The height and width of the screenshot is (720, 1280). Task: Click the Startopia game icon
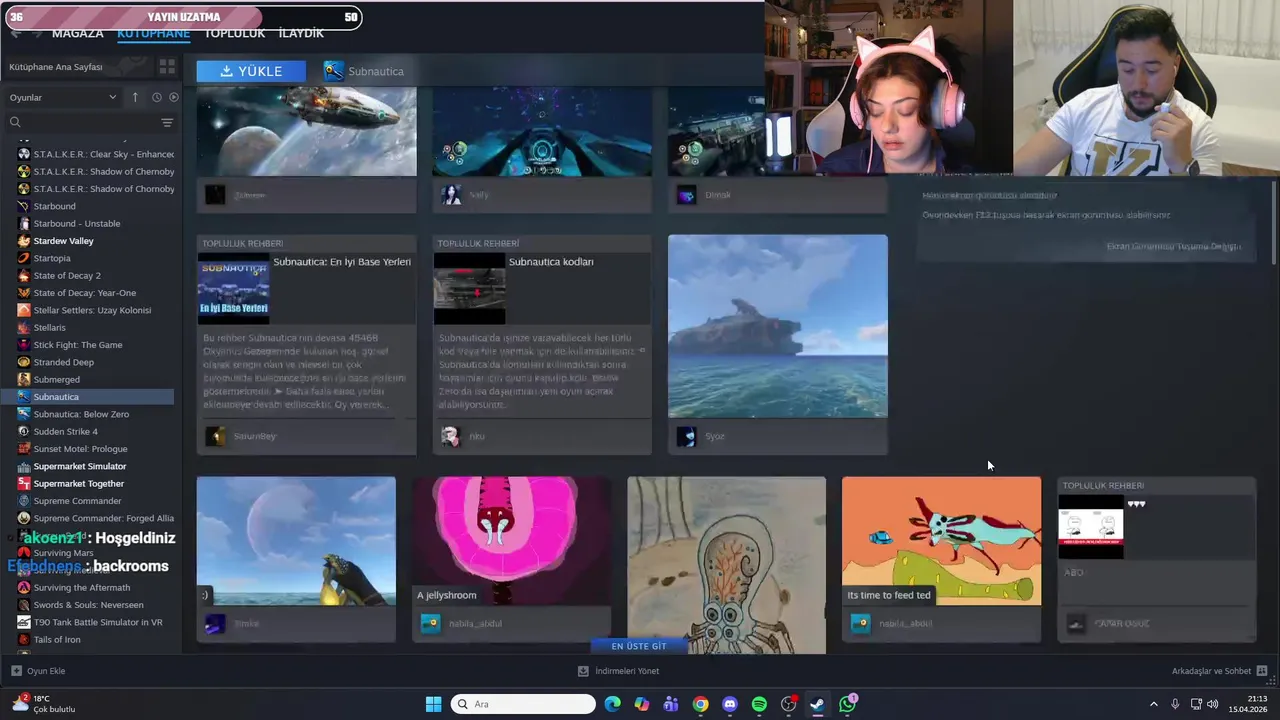click(24, 258)
